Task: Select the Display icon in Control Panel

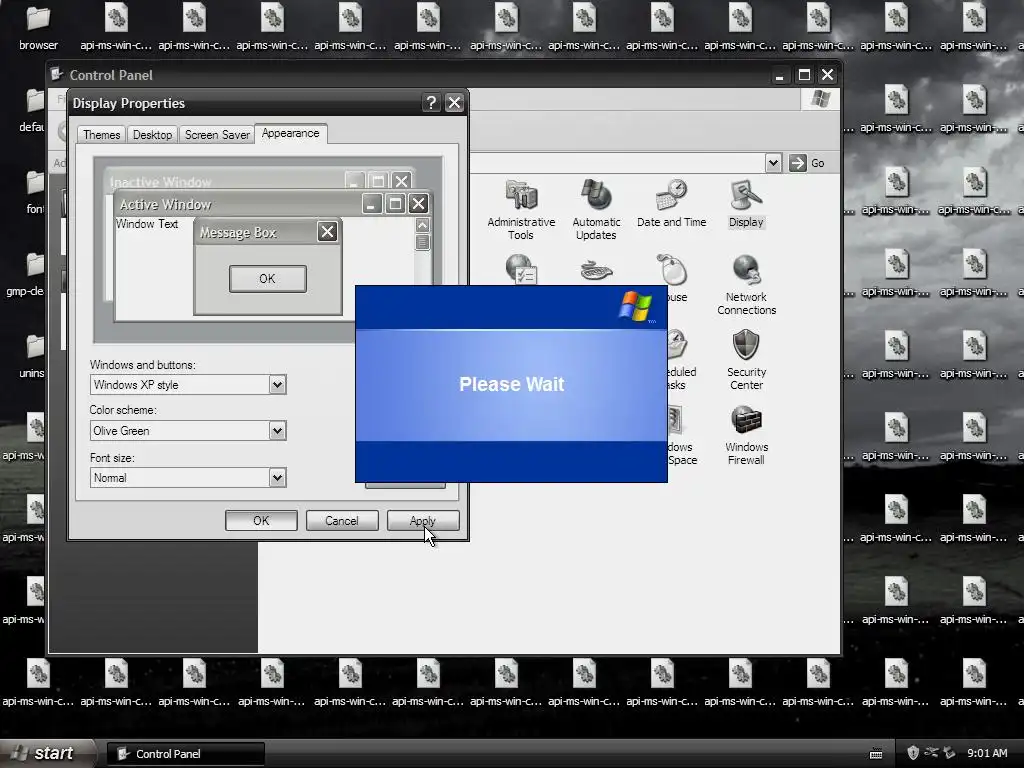Action: pyautogui.click(x=746, y=203)
